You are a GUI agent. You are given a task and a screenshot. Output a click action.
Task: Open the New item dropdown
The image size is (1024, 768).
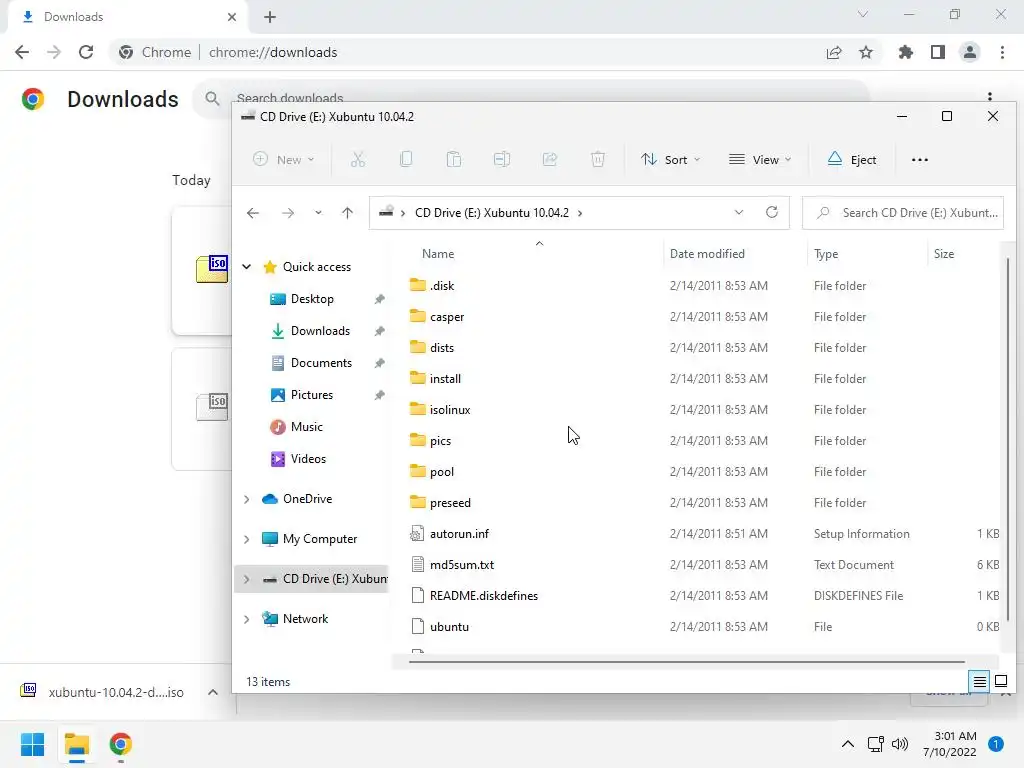283,159
